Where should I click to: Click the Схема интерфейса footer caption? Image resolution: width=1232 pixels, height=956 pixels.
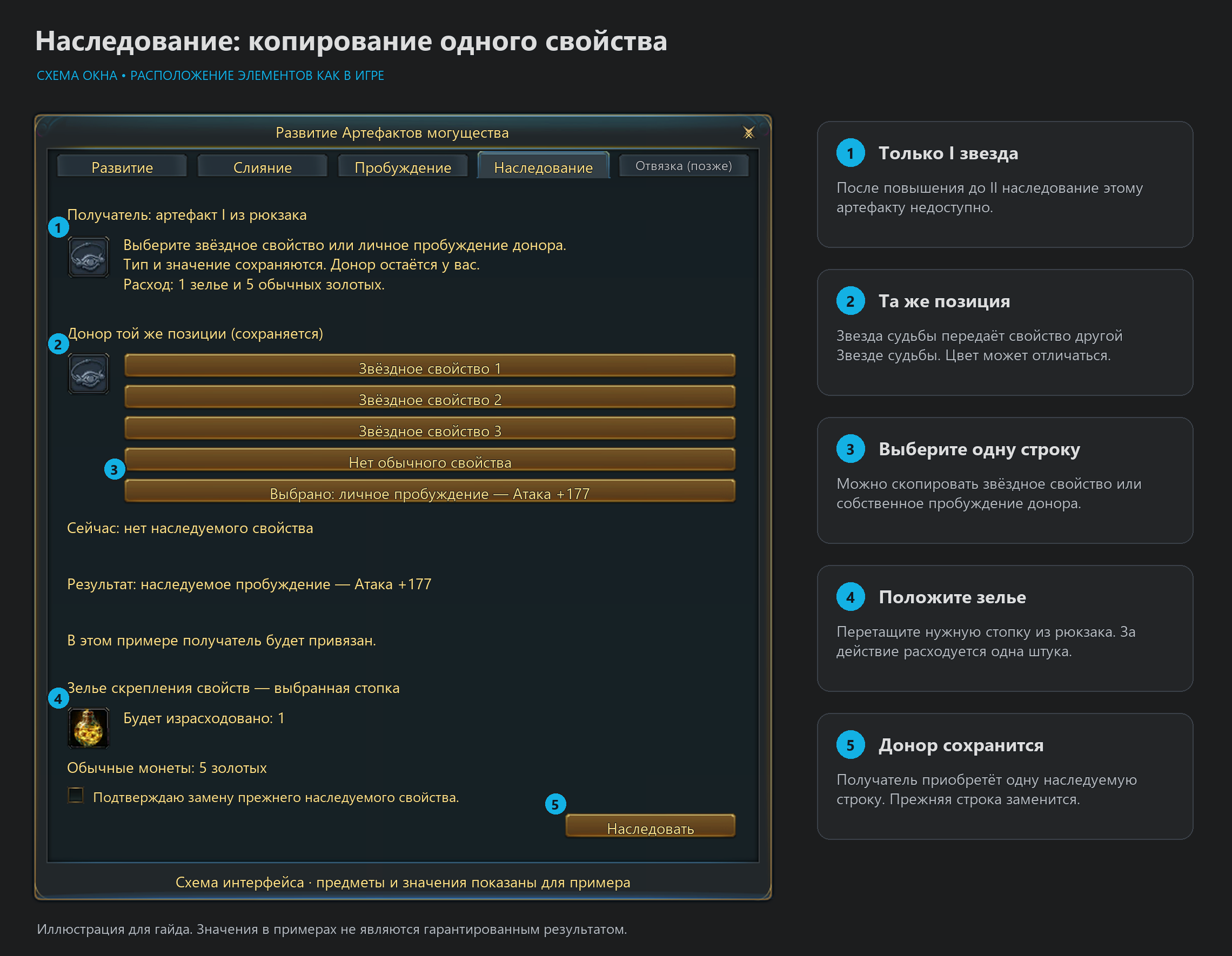point(403,882)
